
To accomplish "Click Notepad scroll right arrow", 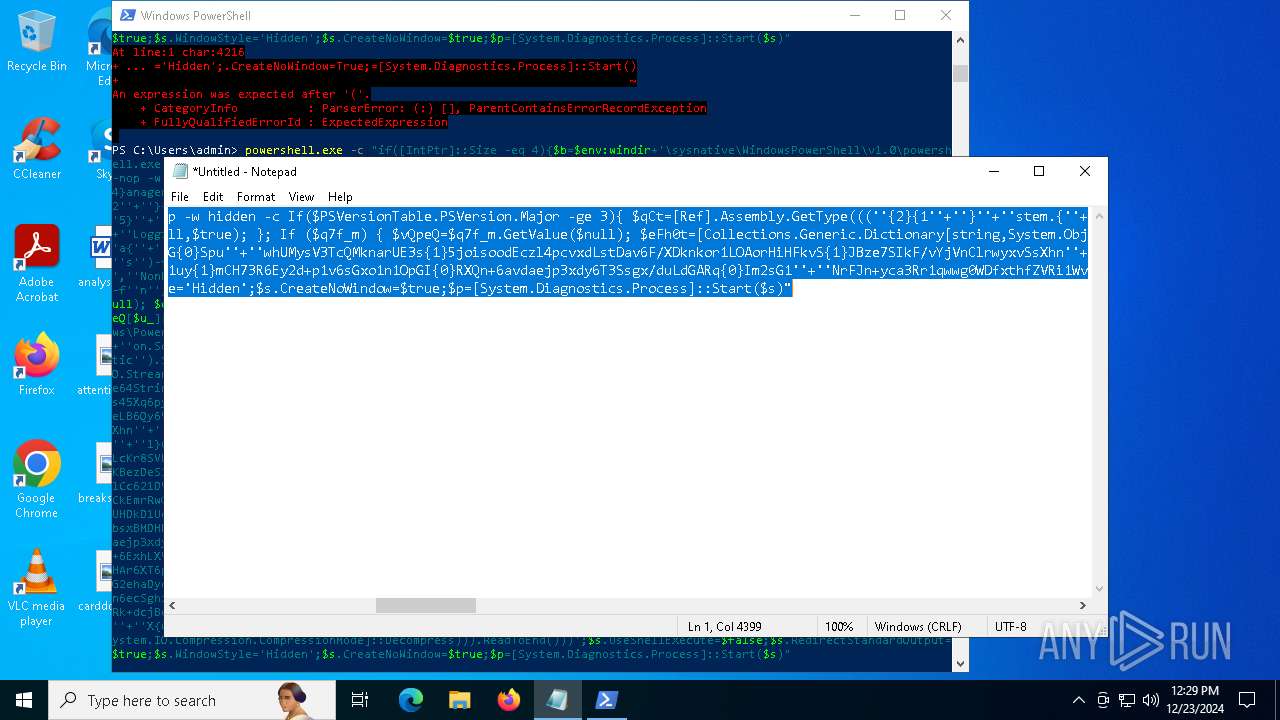I will coord(1082,606).
